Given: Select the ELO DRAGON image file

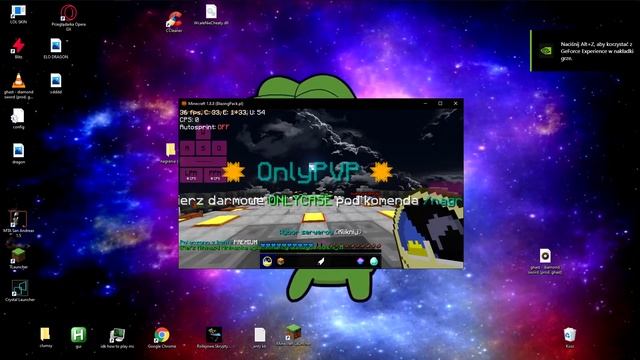Looking at the screenshot, I should pyautogui.click(x=56, y=49).
